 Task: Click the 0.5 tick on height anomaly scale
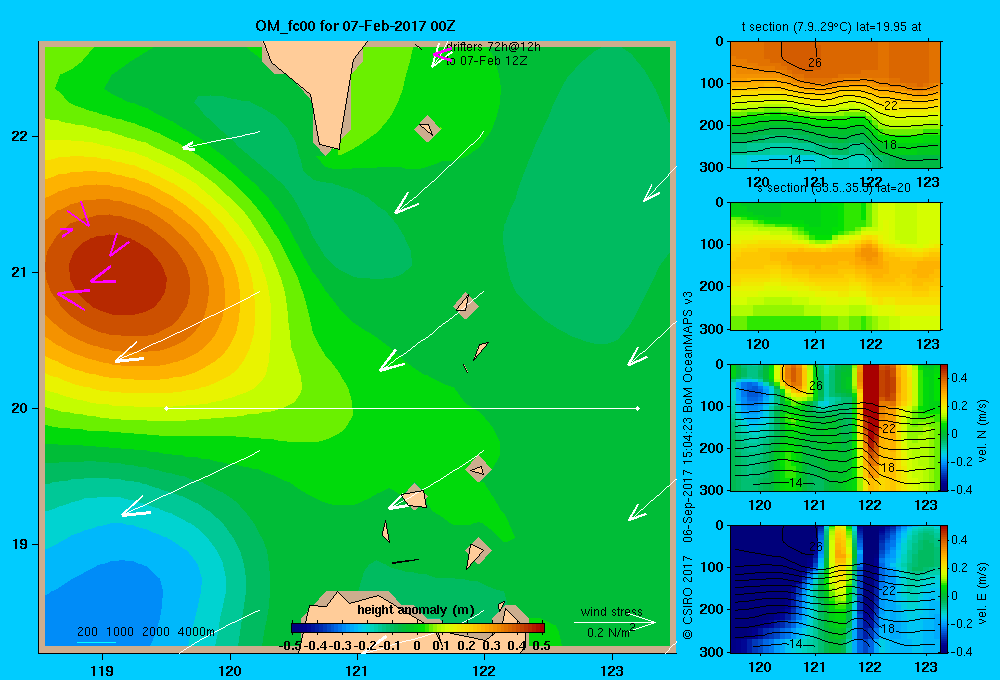coord(541,646)
